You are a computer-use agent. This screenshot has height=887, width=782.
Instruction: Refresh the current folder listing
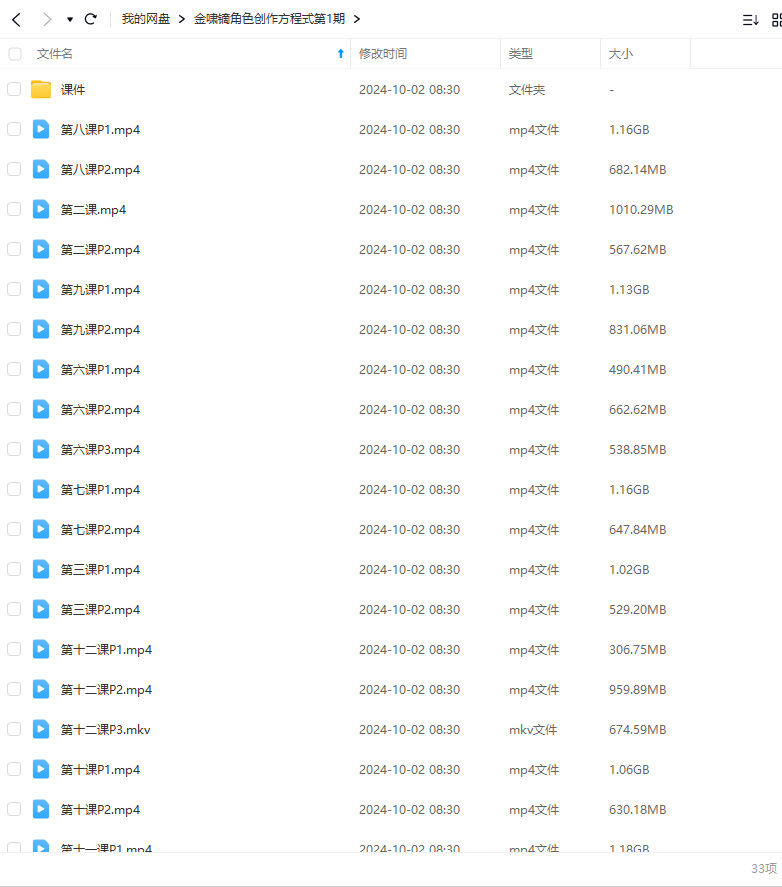tap(91, 19)
